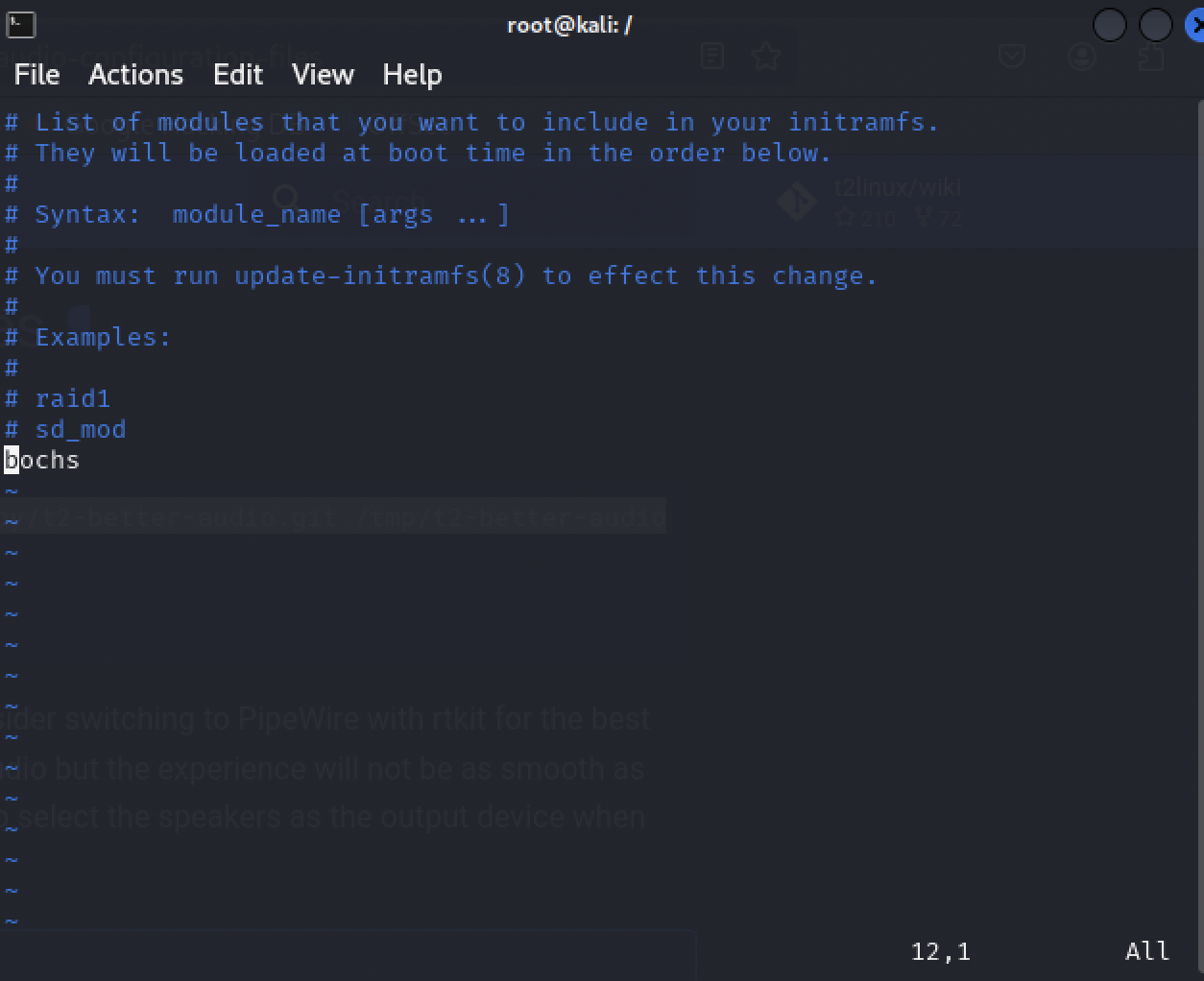
Task: Click the raid1 example text
Action: click(x=73, y=398)
